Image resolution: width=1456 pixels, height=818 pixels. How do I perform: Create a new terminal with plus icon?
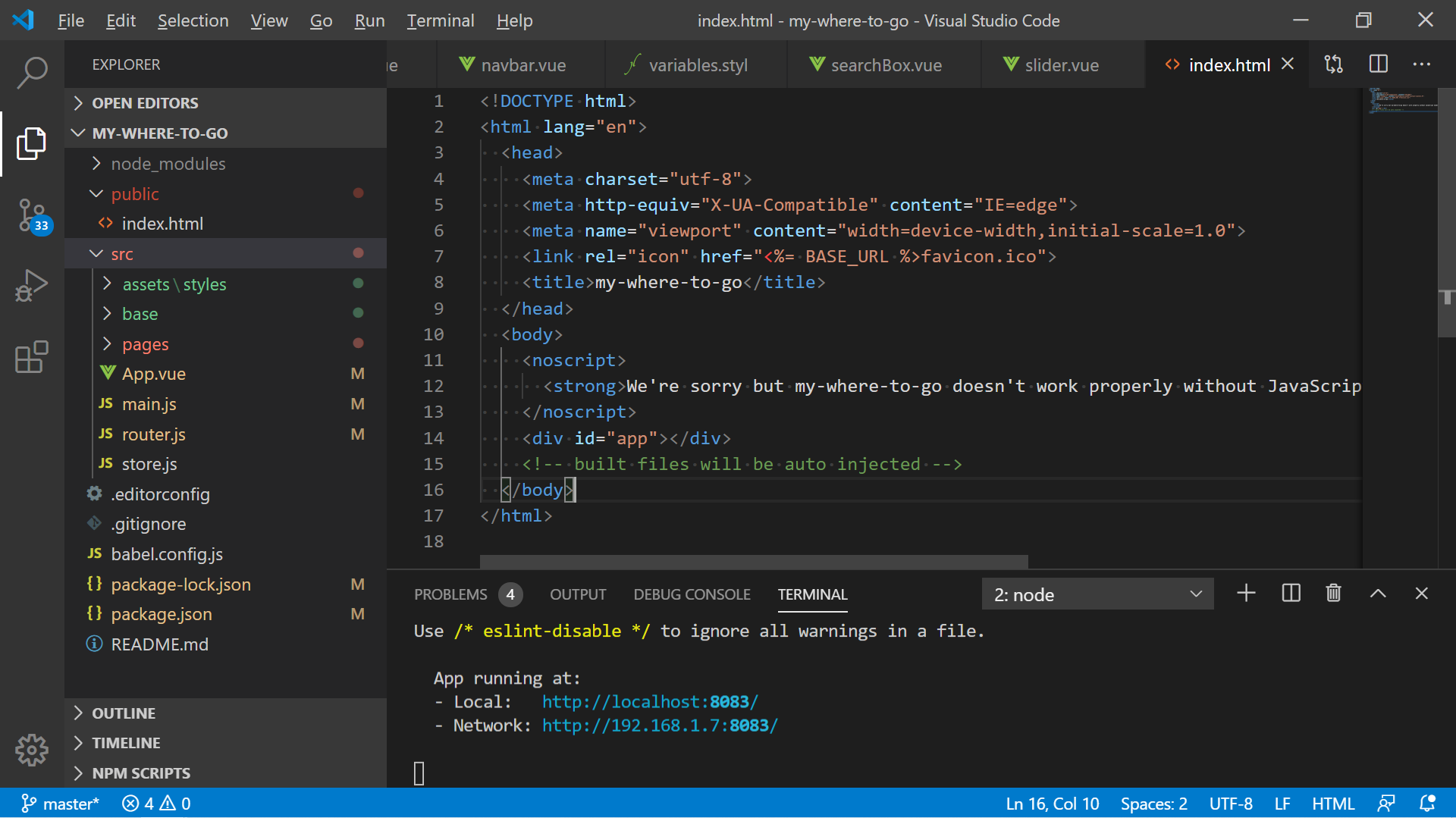(x=1246, y=594)
